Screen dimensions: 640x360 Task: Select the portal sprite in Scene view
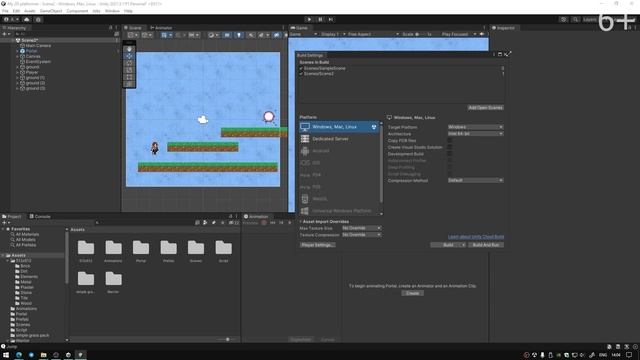click(269, 117)
